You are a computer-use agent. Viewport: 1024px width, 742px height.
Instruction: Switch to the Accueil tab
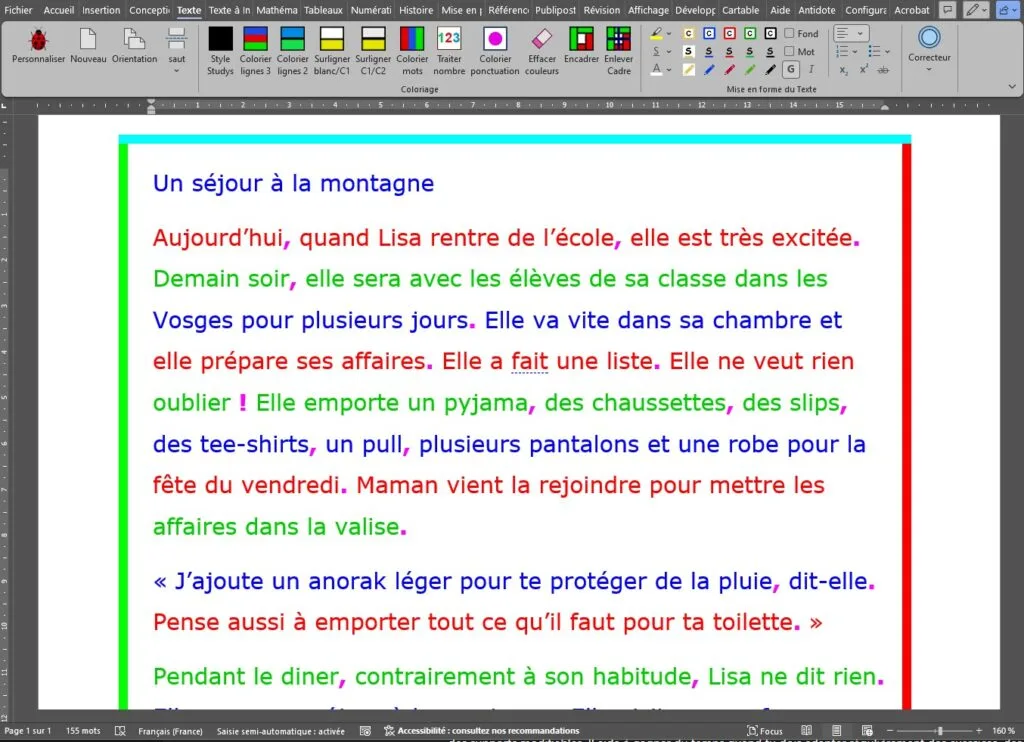[59, 10]
